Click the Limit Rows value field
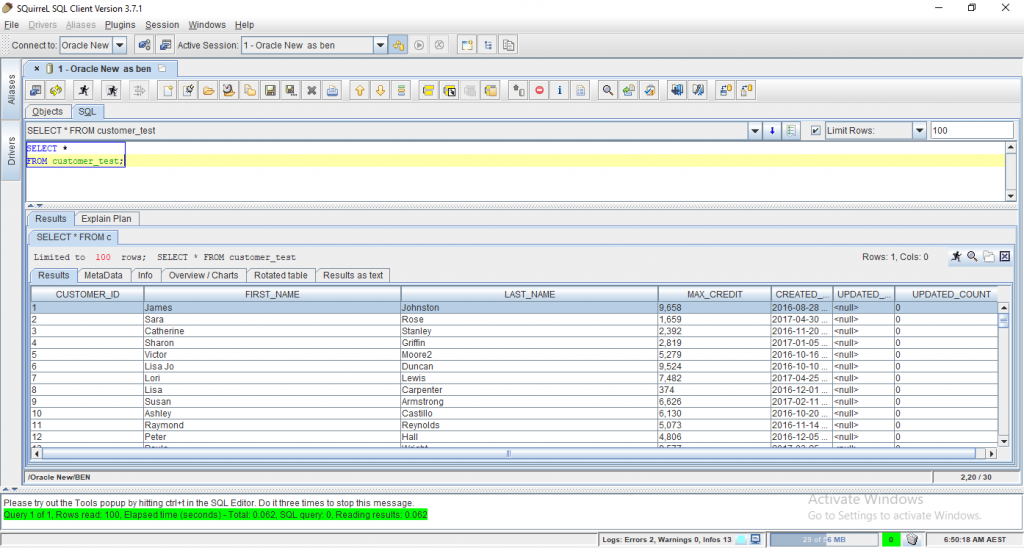 968,131
